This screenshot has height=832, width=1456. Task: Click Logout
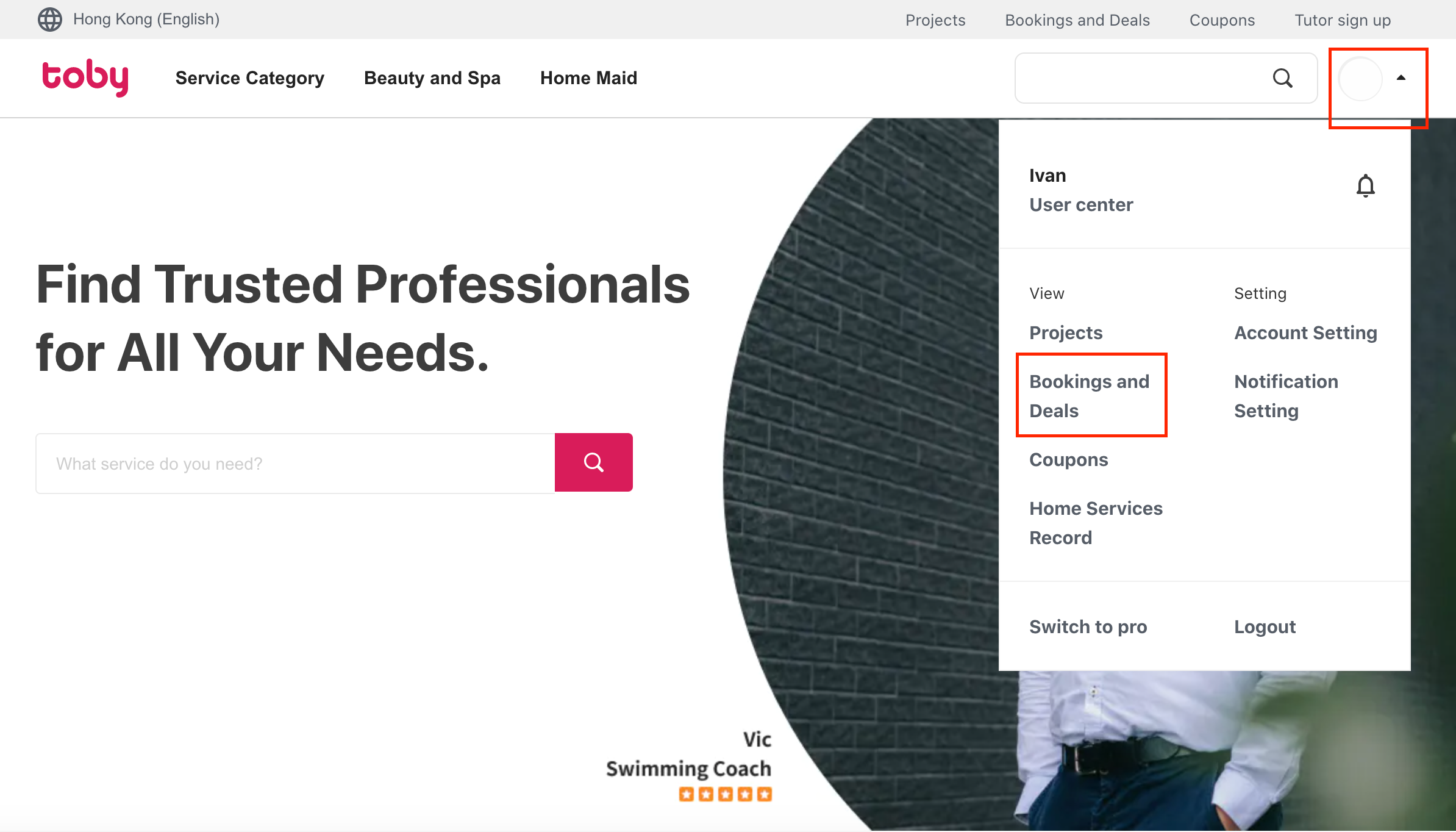point(1265,627)
